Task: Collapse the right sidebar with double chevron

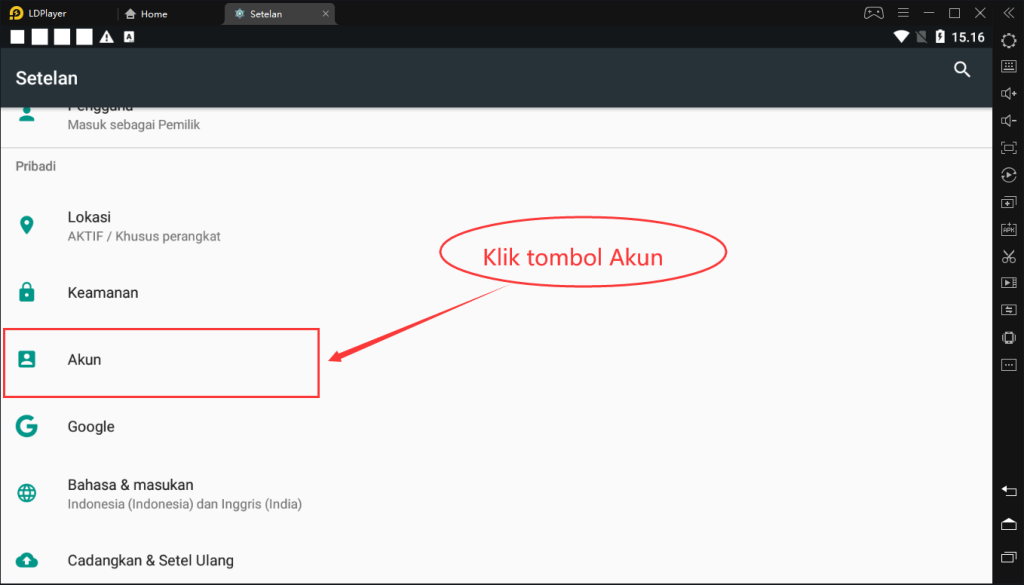Action: (x=1009, y=13)
